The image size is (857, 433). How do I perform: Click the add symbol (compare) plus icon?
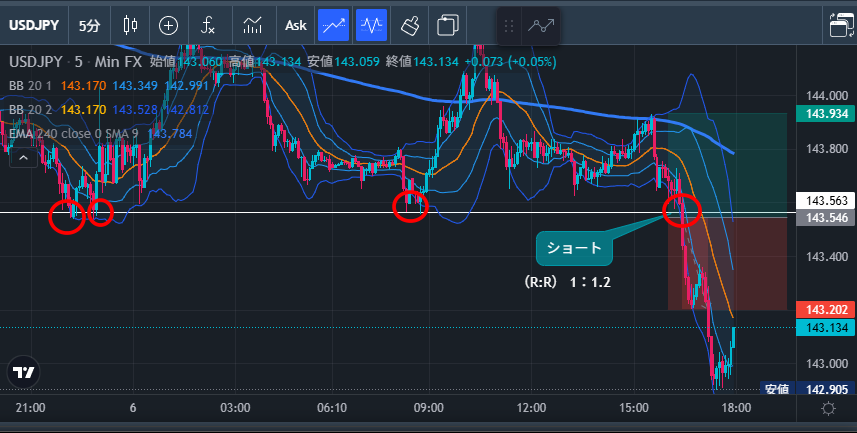(169, 25)
